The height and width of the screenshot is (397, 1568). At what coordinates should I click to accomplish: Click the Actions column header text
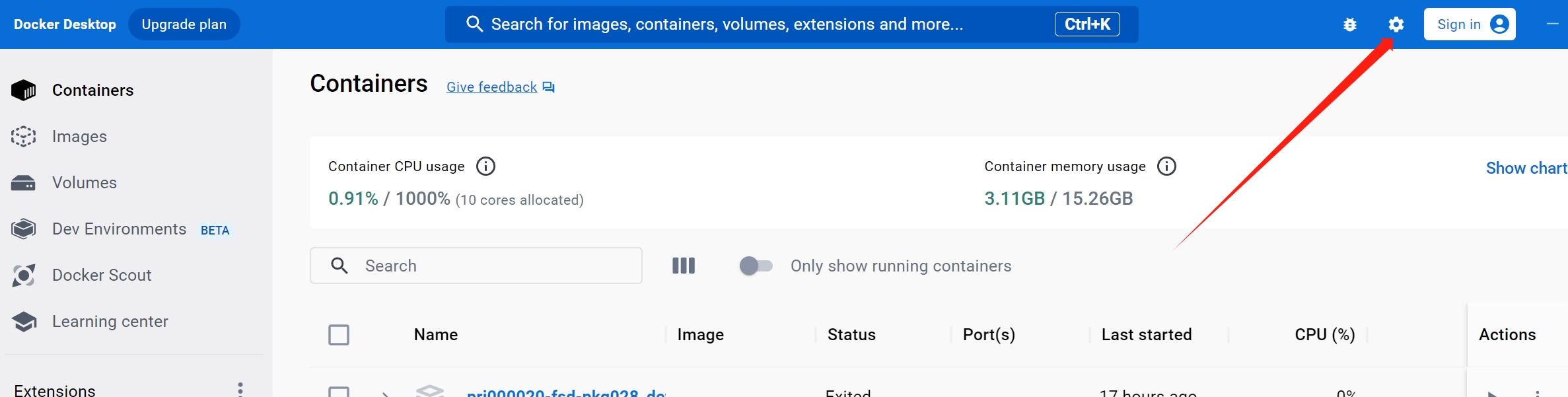tap(1507, 335)
